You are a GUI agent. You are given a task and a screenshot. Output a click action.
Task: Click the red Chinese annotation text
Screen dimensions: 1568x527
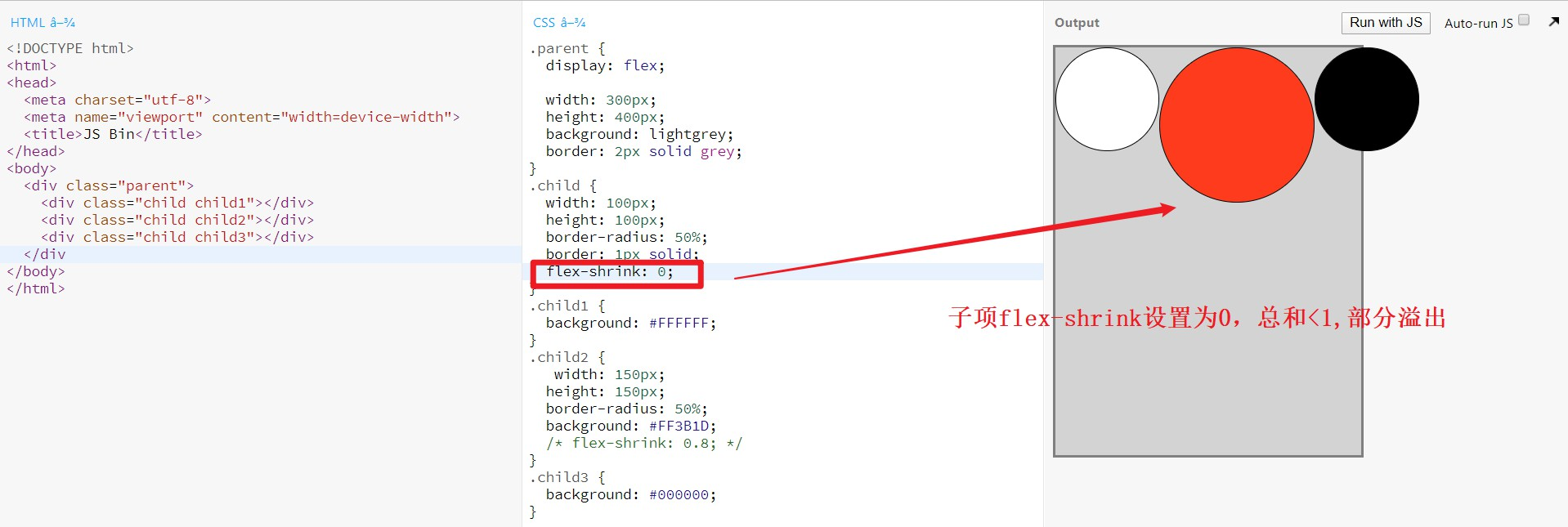1198,318
